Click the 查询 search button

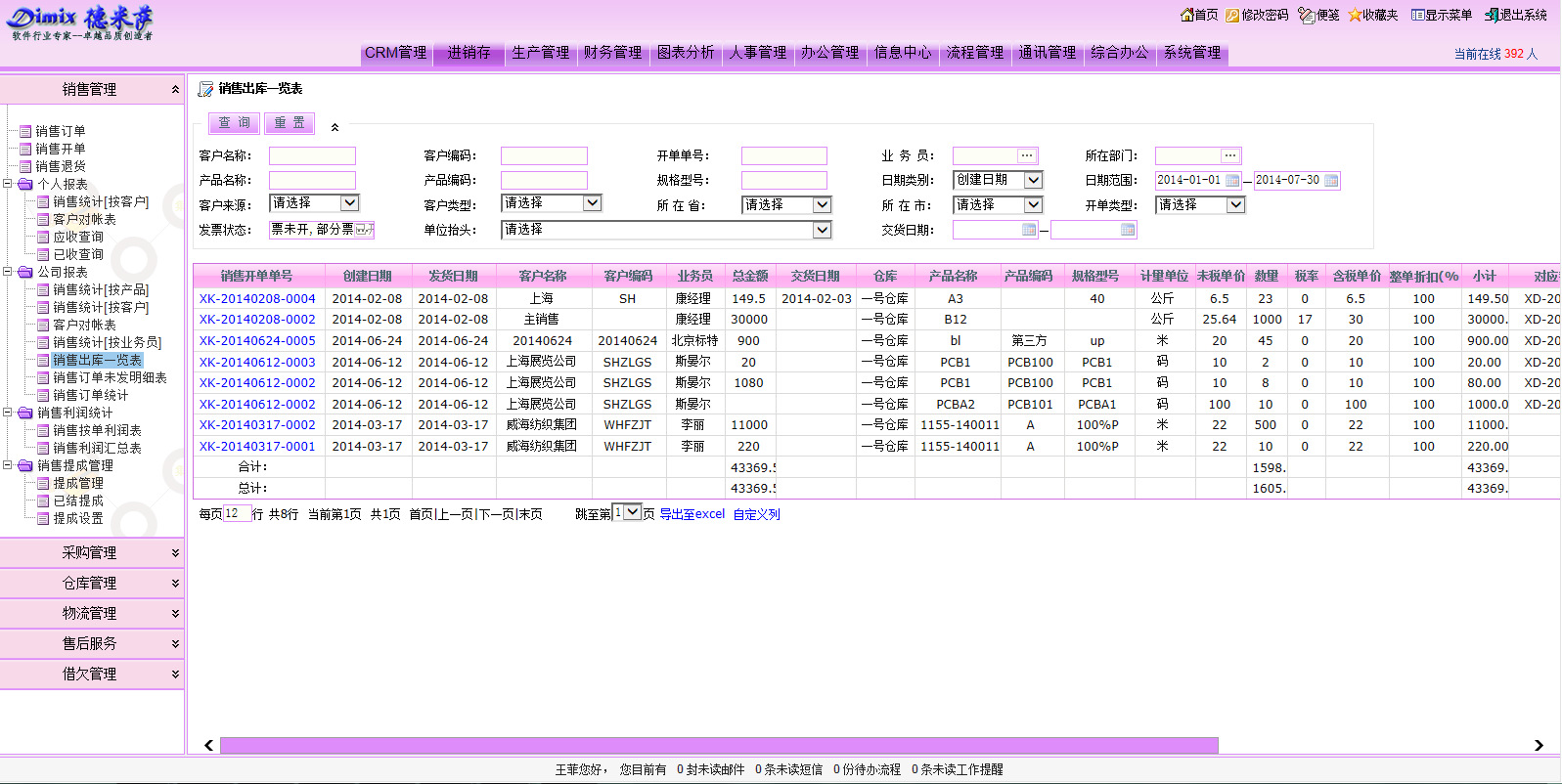[234, 123]
